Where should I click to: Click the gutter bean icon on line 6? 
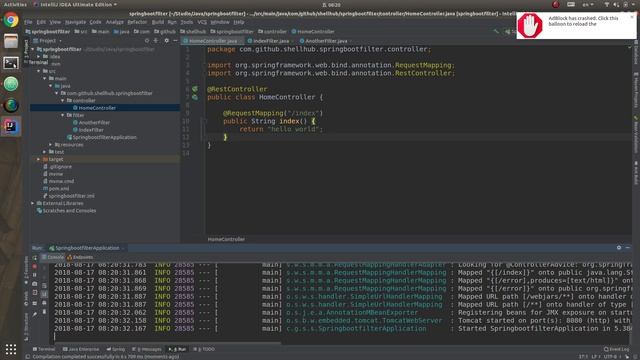click(x=195, y=89)
